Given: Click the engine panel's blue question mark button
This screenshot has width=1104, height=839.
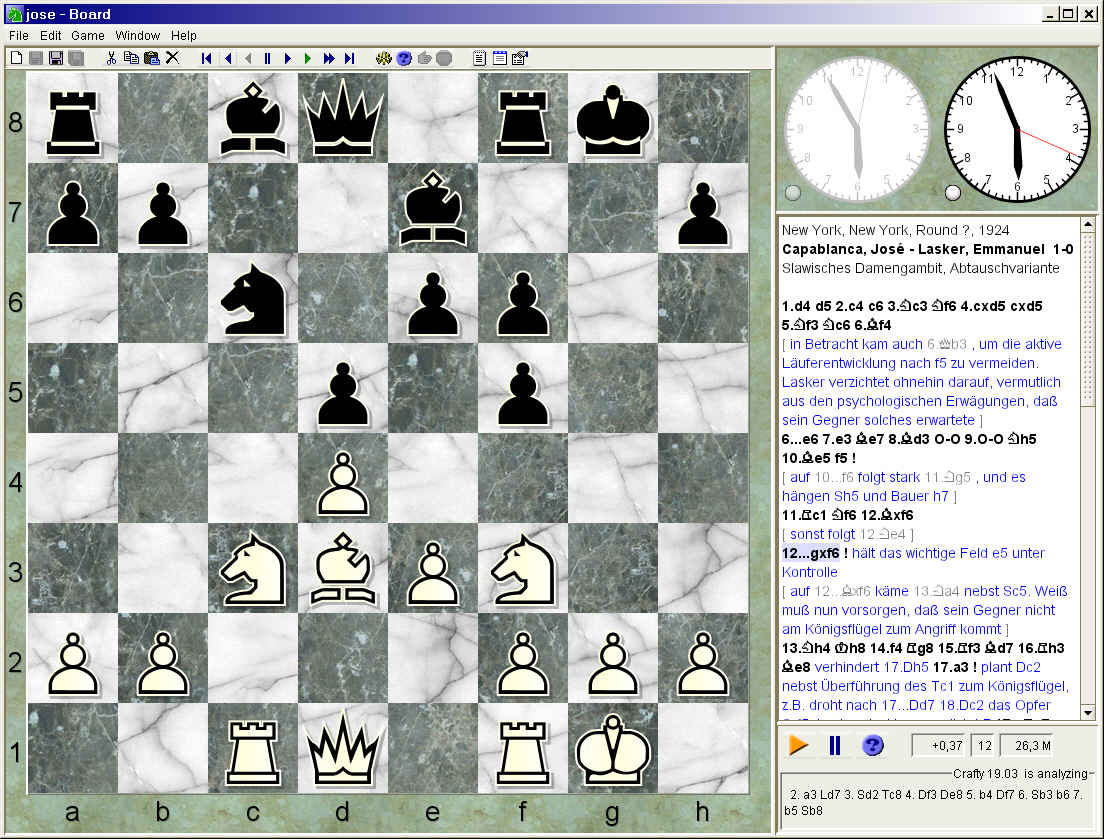Looking at the screenshot, I should tap(872, 745).
